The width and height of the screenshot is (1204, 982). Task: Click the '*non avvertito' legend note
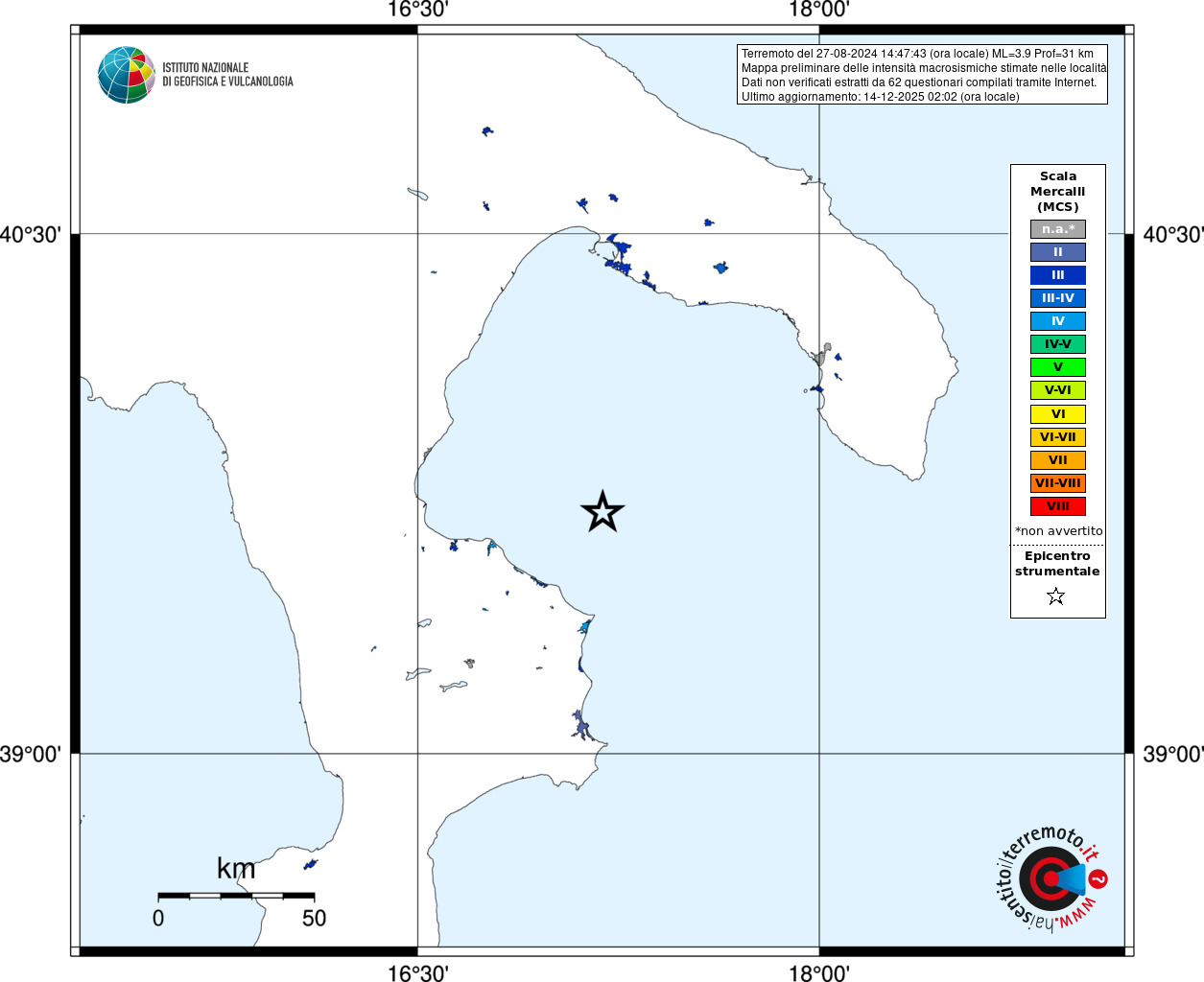coord(1059,531)
